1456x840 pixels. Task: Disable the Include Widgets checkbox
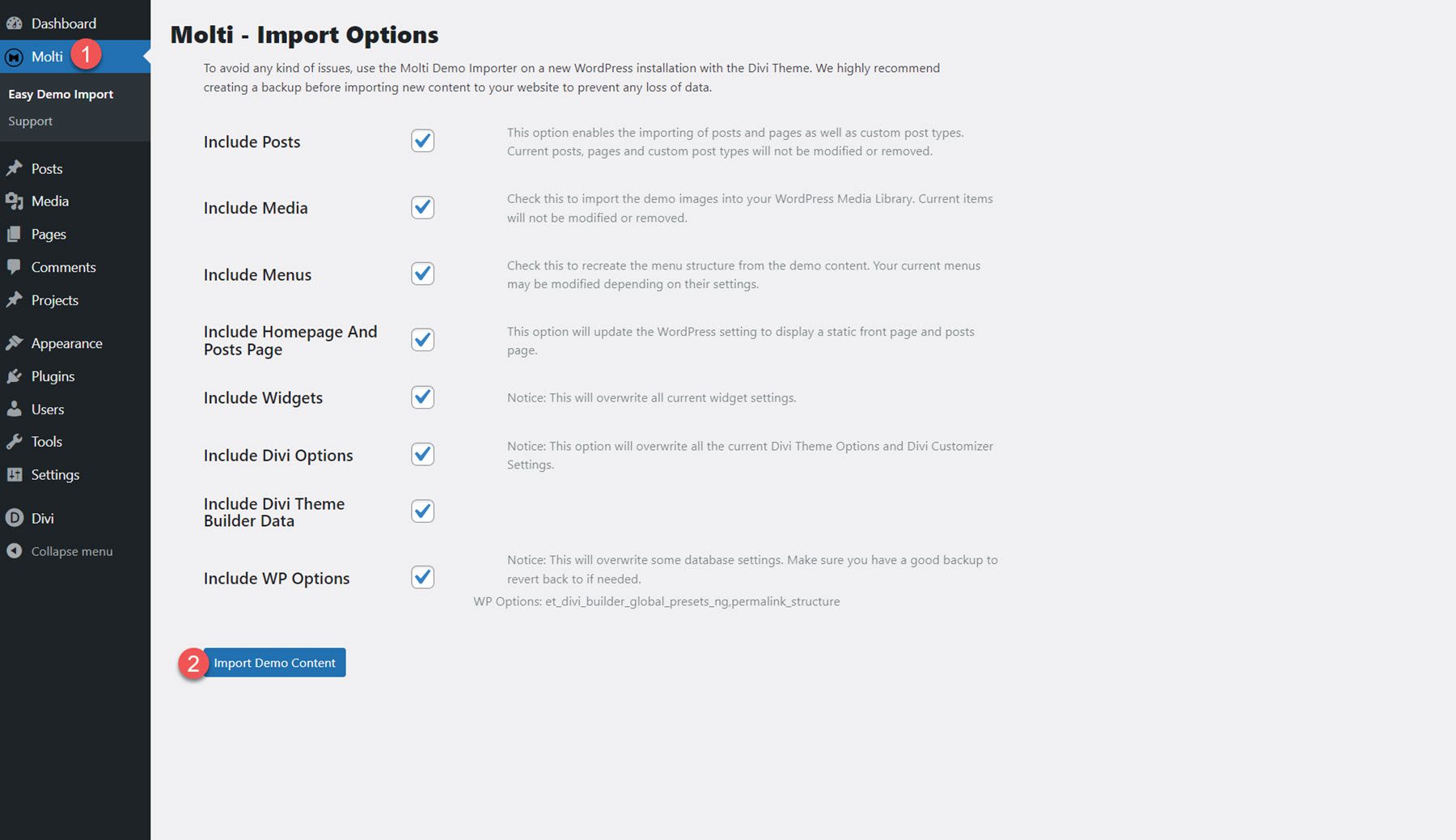click(x=421, y=397)
